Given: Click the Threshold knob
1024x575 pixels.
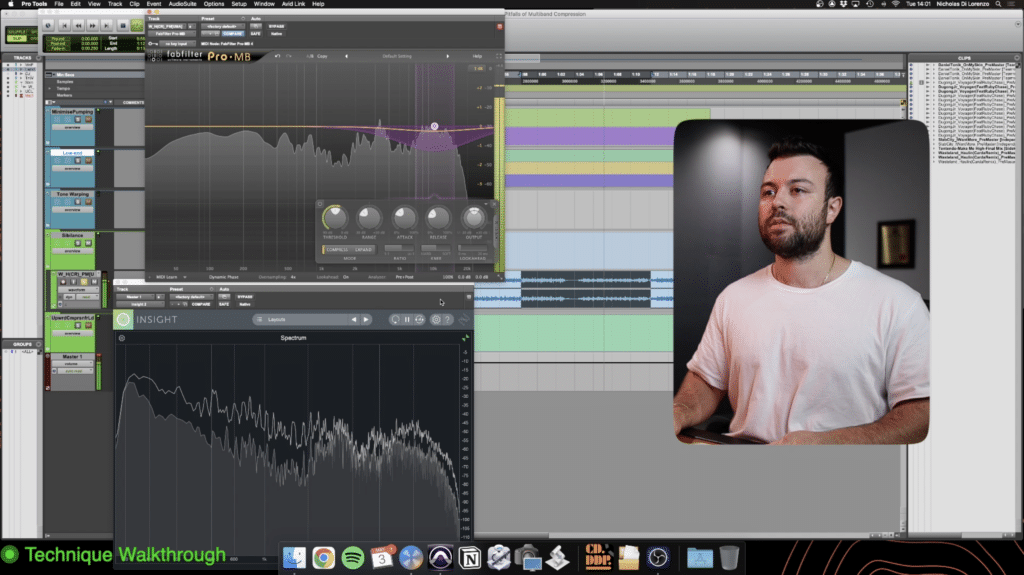Looking at the screenshot, I should click(x=334, y=218).
